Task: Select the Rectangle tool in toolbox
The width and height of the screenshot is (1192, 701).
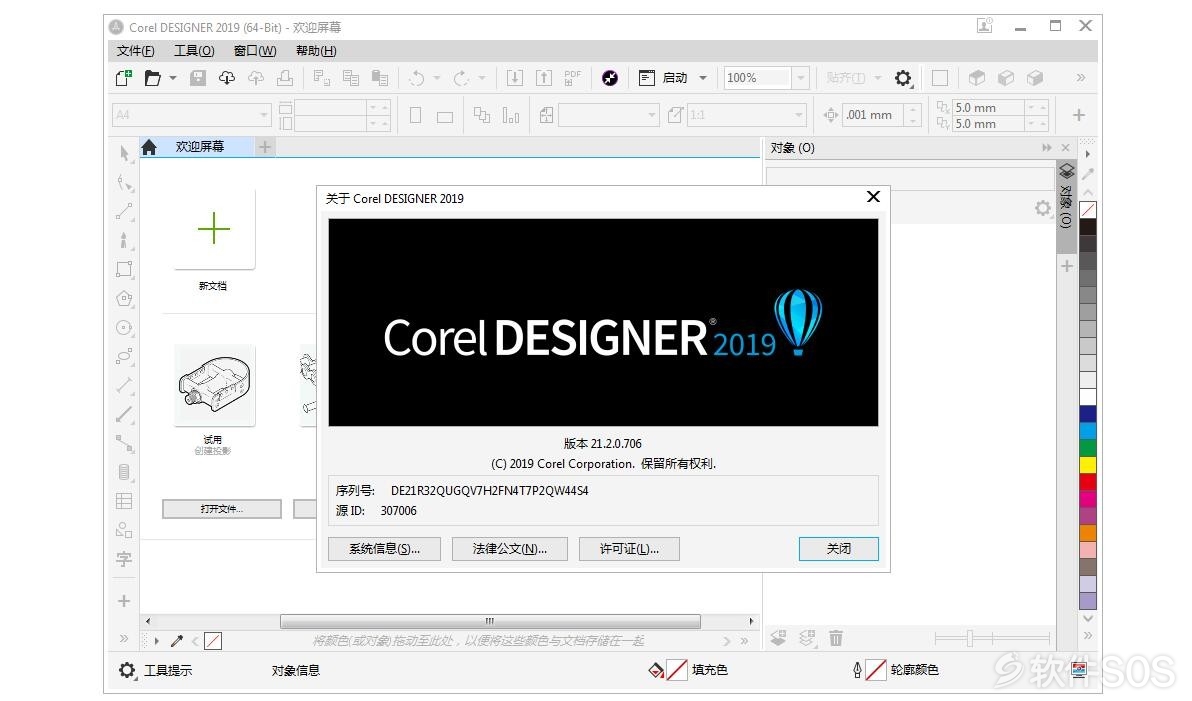Action: click(124, 269)
